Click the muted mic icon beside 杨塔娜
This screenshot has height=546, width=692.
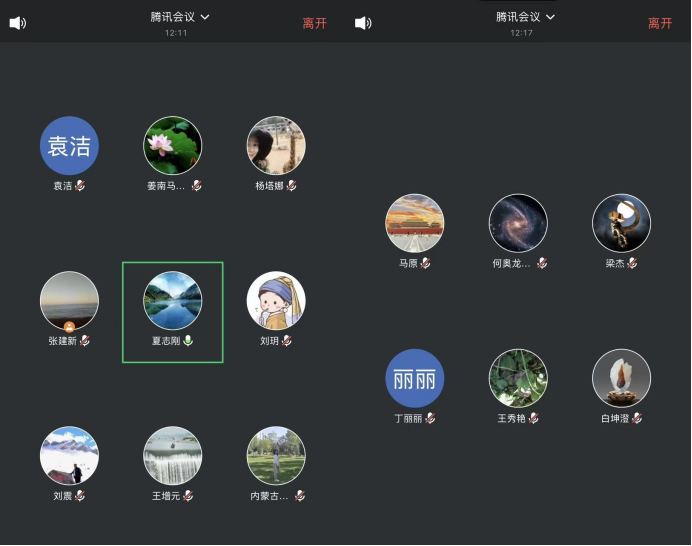click(292, 186)
